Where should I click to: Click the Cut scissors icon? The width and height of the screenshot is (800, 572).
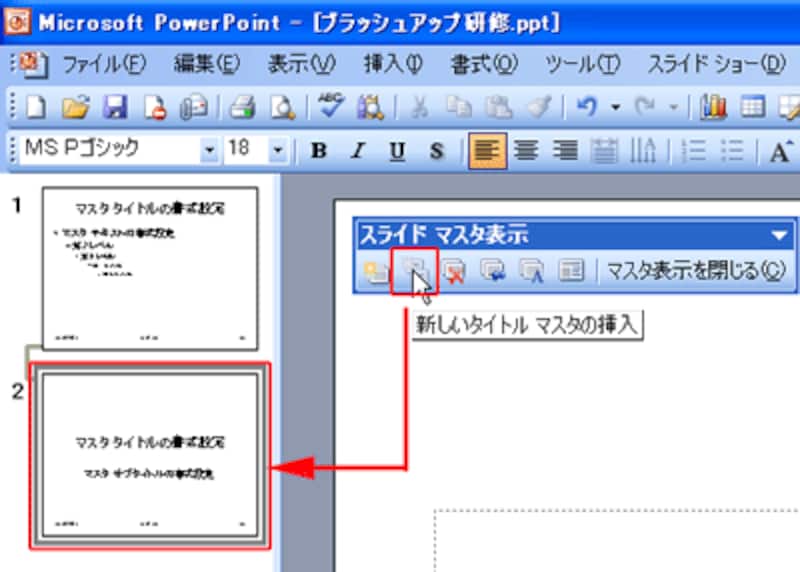pos(419,107)
